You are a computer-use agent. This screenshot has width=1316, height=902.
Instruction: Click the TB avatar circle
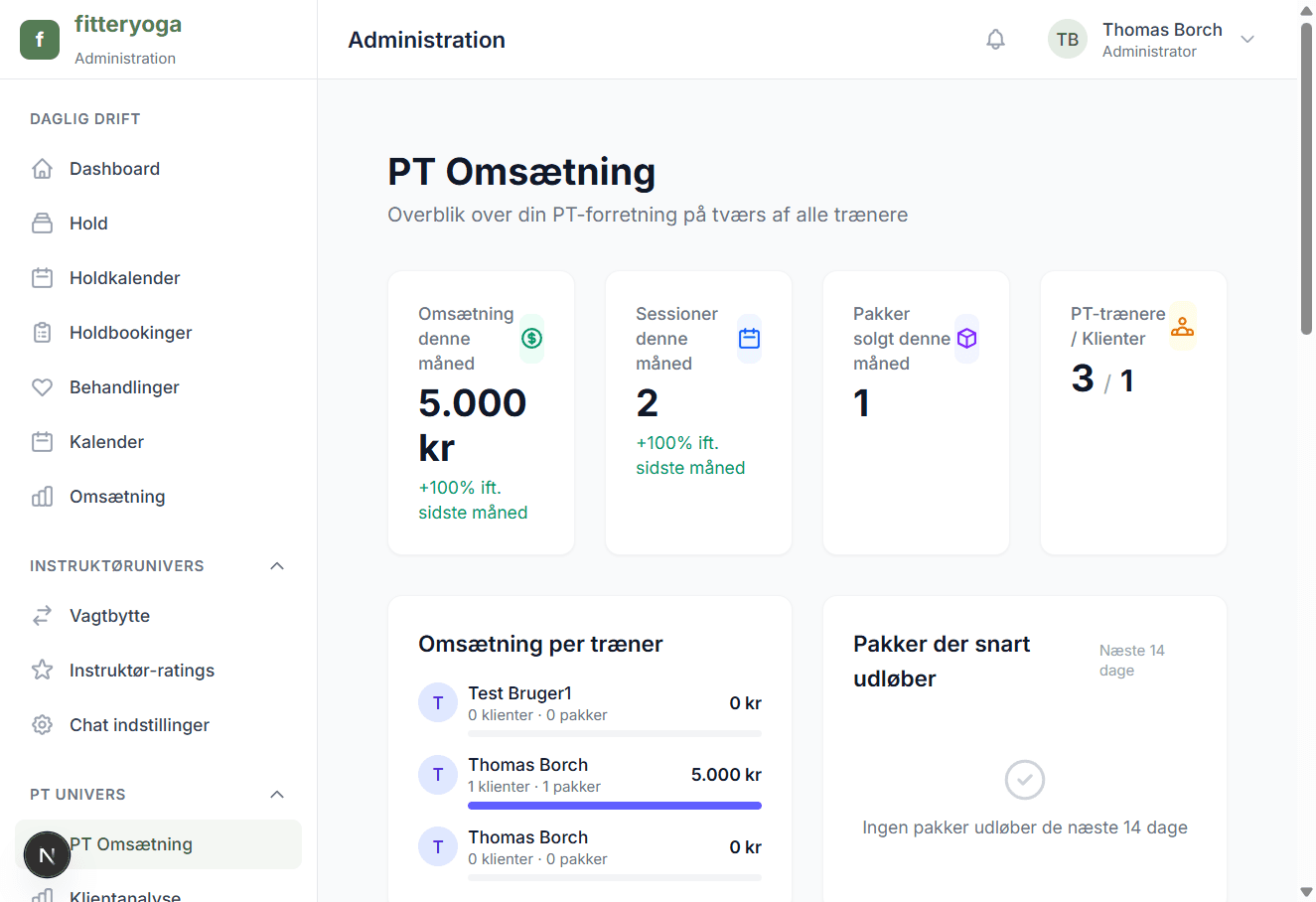tap(1067, 39)
